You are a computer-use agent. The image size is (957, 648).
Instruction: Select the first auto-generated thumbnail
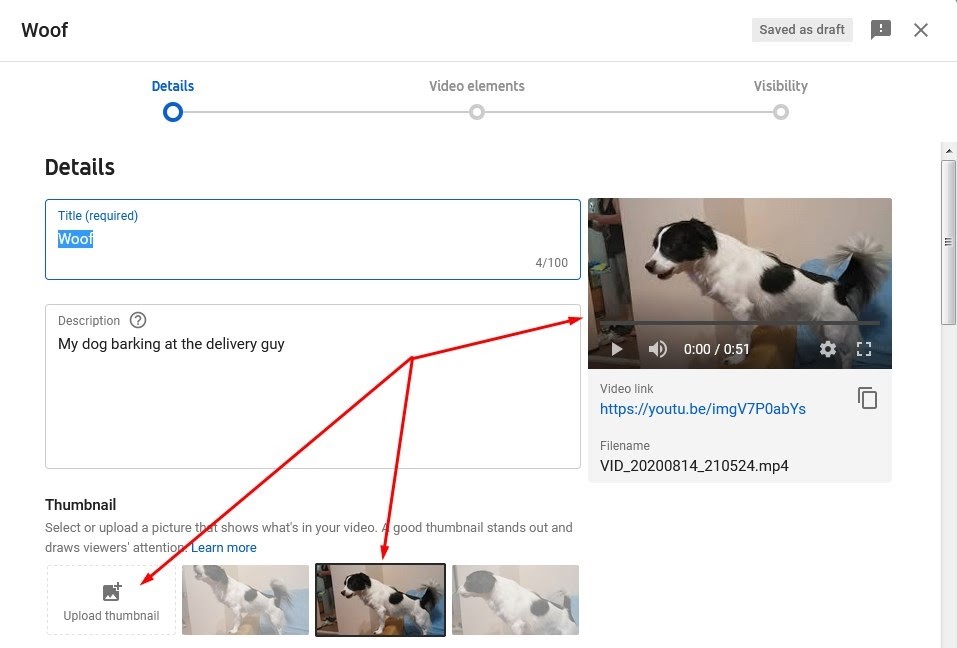pos(245,600)
